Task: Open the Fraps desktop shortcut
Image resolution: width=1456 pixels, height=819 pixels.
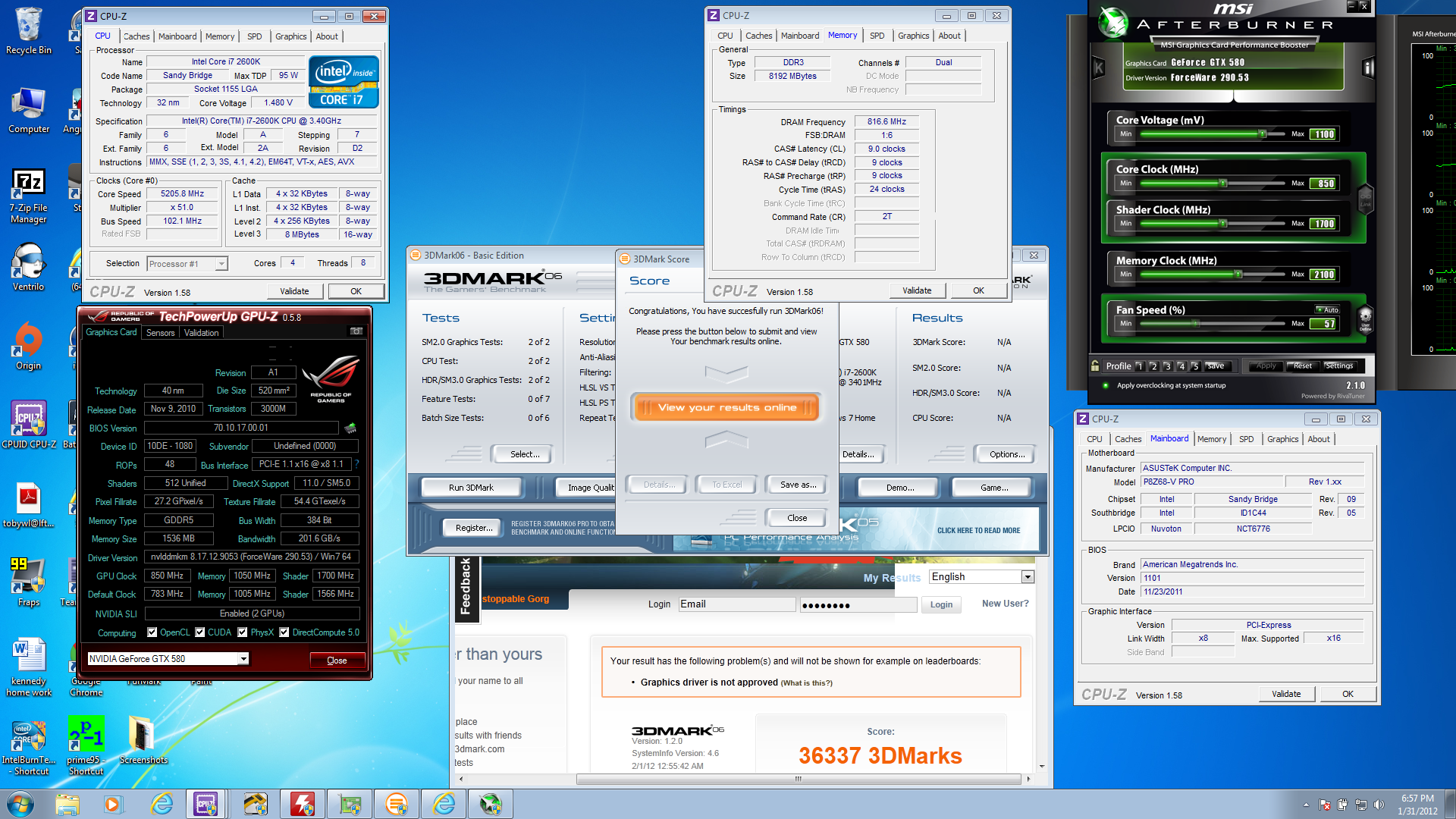Action: [29, 582]
